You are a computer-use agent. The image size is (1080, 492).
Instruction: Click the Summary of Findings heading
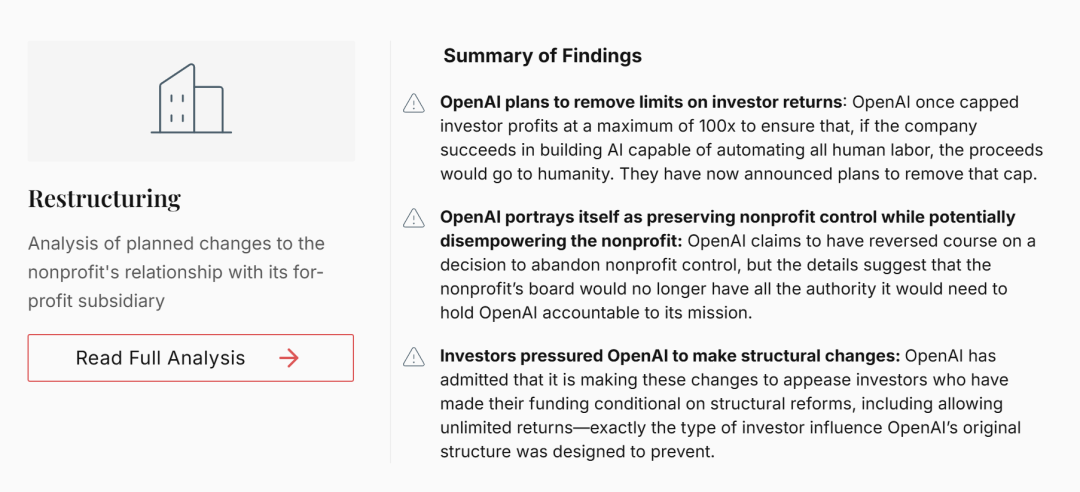pos(542,56)
